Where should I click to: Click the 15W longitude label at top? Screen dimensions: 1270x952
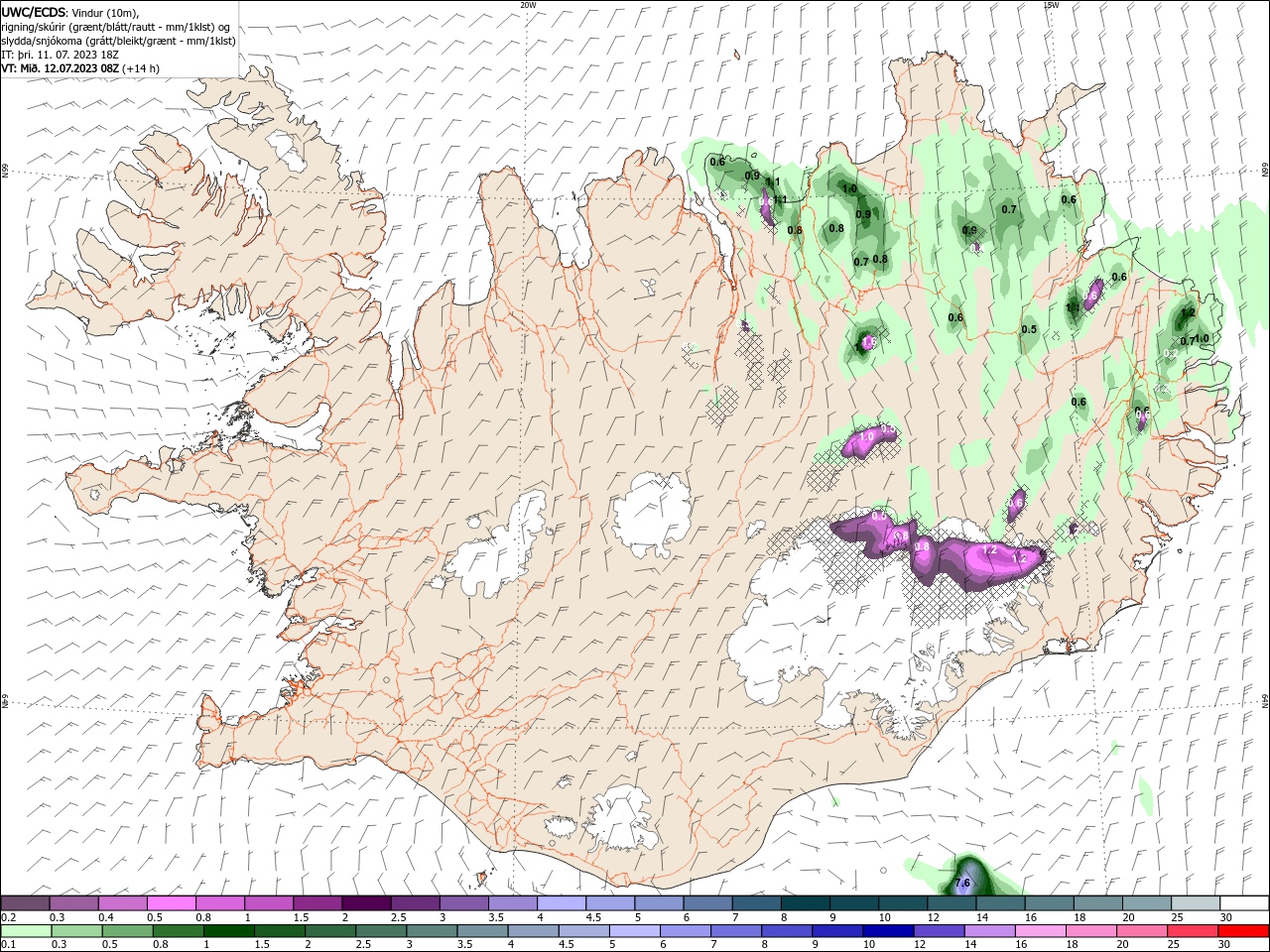click(1052, 5)
